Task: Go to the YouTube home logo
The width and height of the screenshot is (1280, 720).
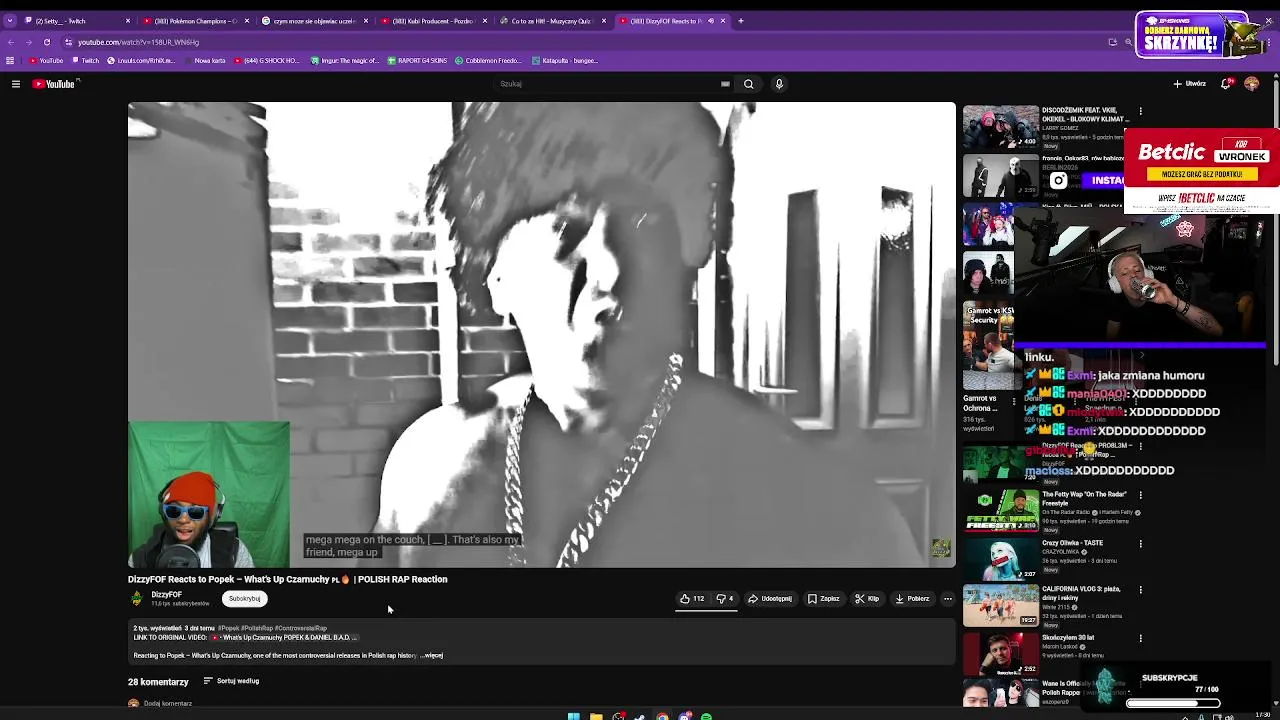Action: coord(54,84)
